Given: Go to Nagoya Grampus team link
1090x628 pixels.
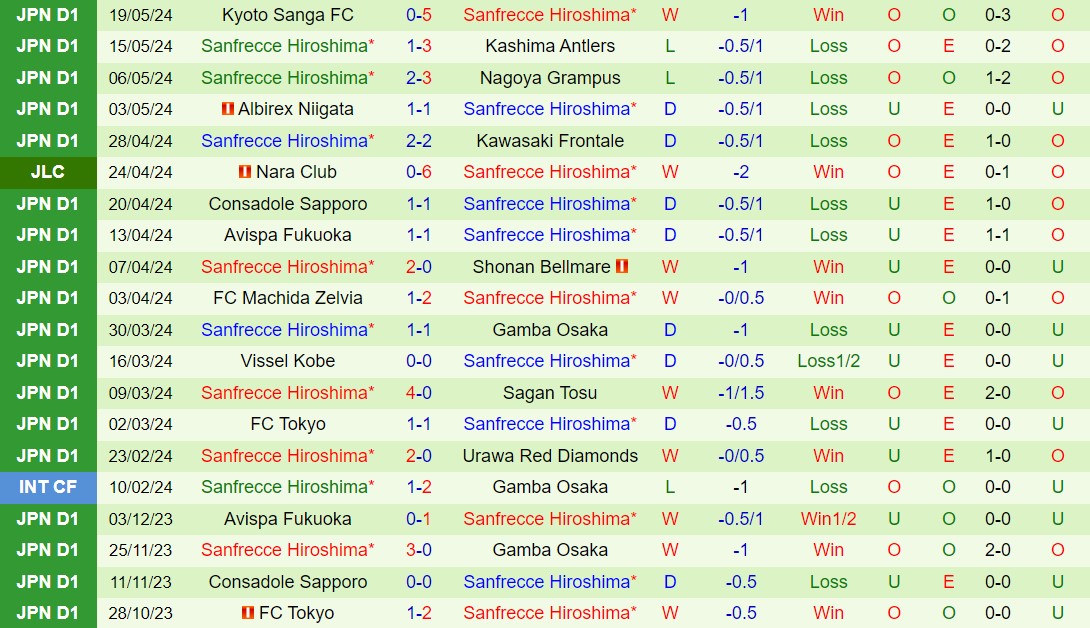Looking at the screenshot, I should tap(550, 78).
